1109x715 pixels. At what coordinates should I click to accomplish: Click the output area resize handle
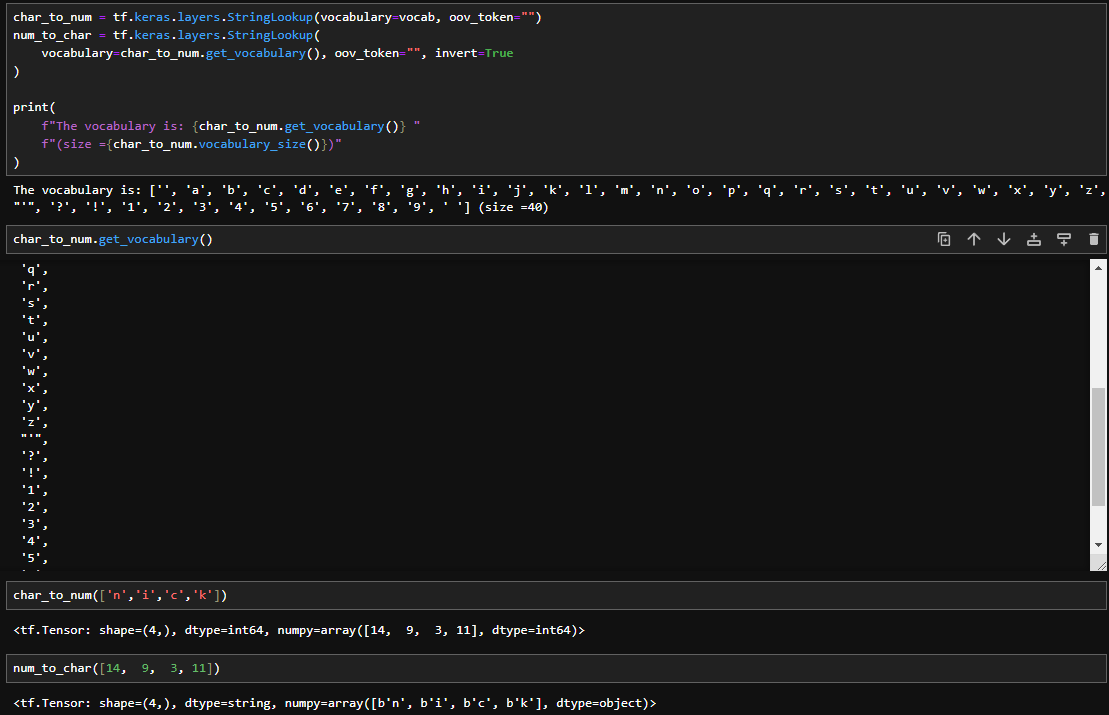pyautogui.click(x=1100, y=565)
